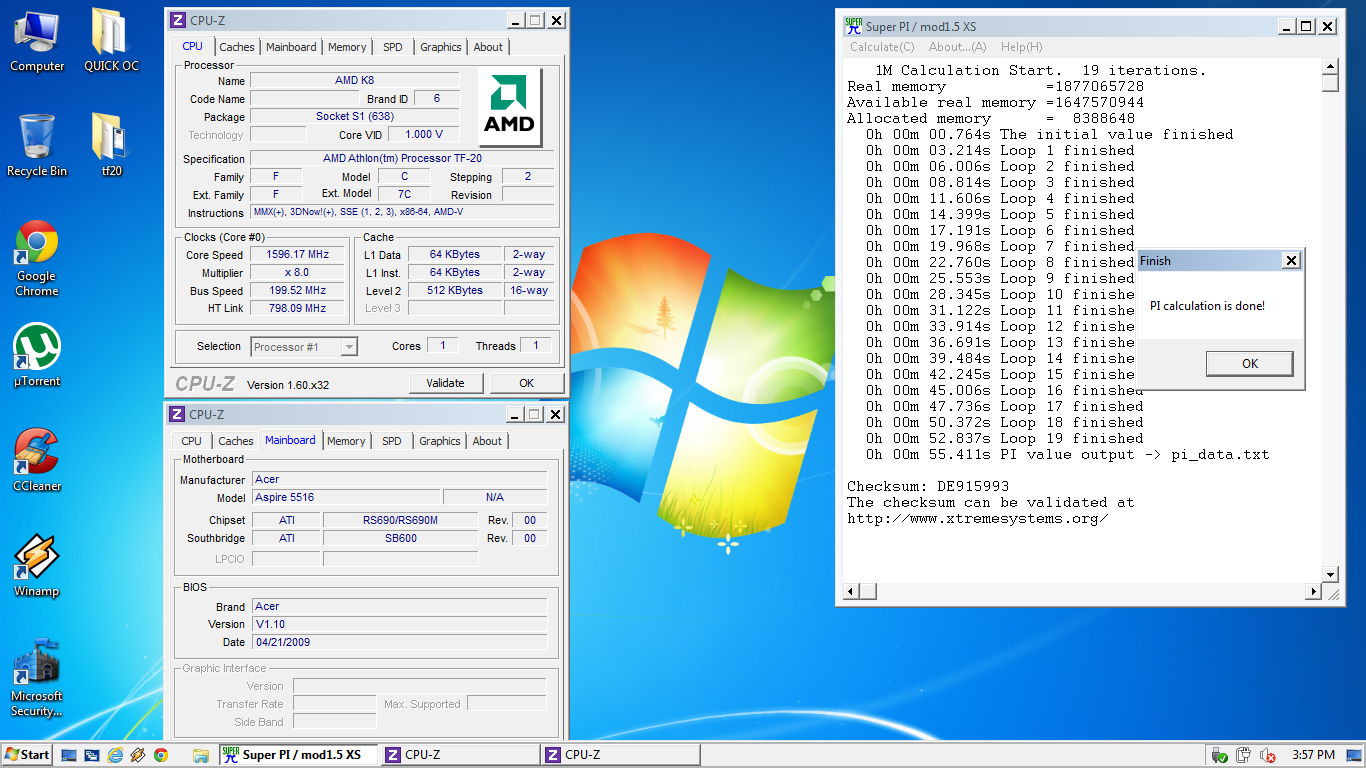Open the Computer desktop icon
This screenshot has height=768, width=1366.
pos(37,41)
